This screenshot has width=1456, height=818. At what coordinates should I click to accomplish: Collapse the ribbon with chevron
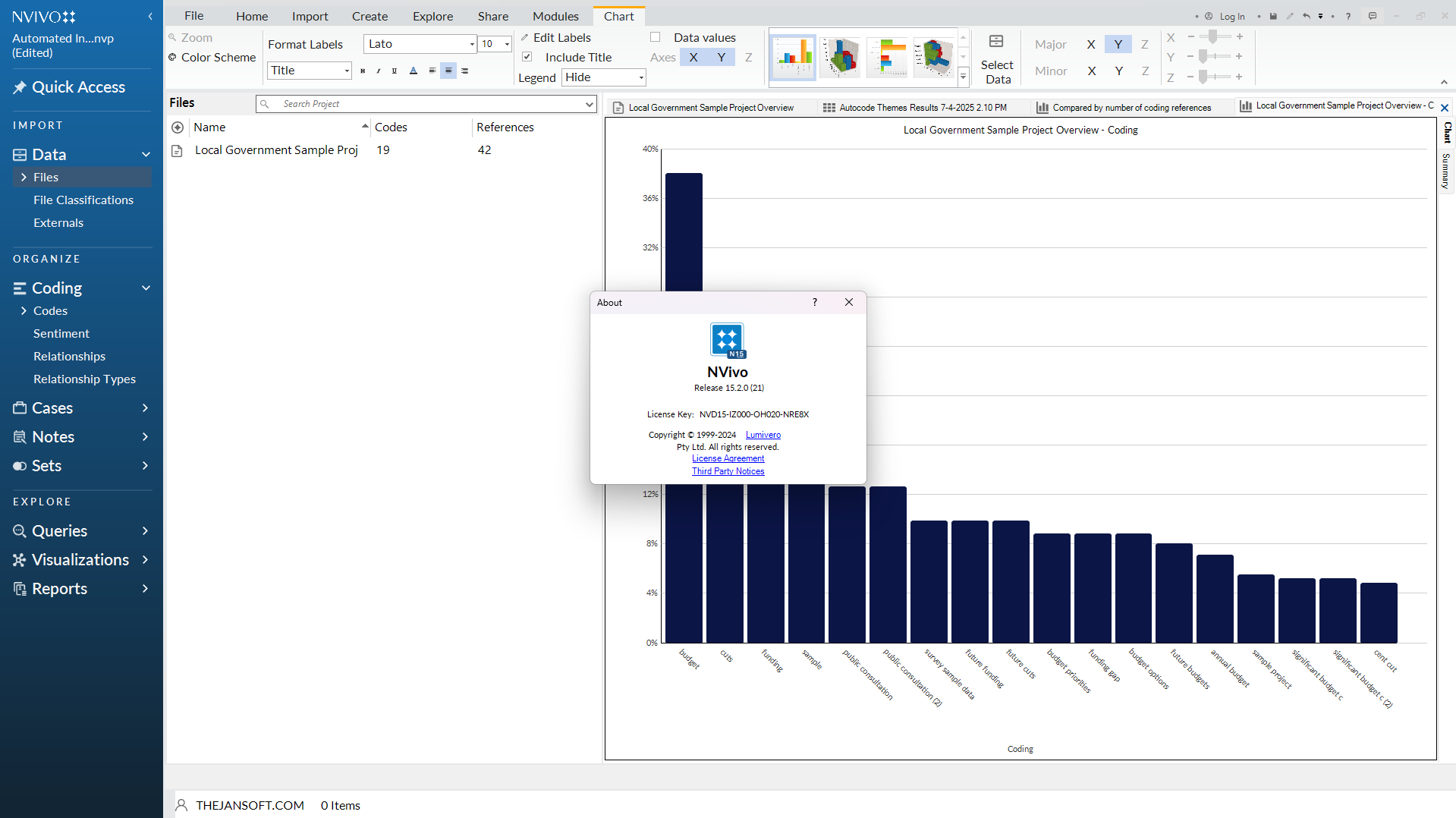click(1444, 82)
